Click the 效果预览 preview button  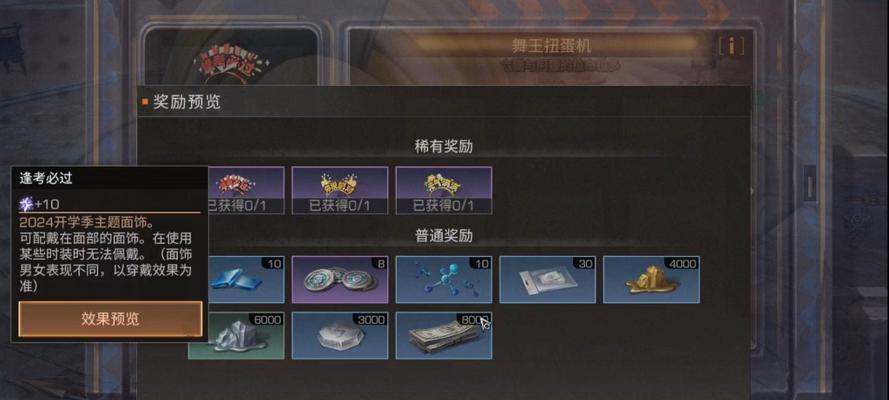point(111,319)
